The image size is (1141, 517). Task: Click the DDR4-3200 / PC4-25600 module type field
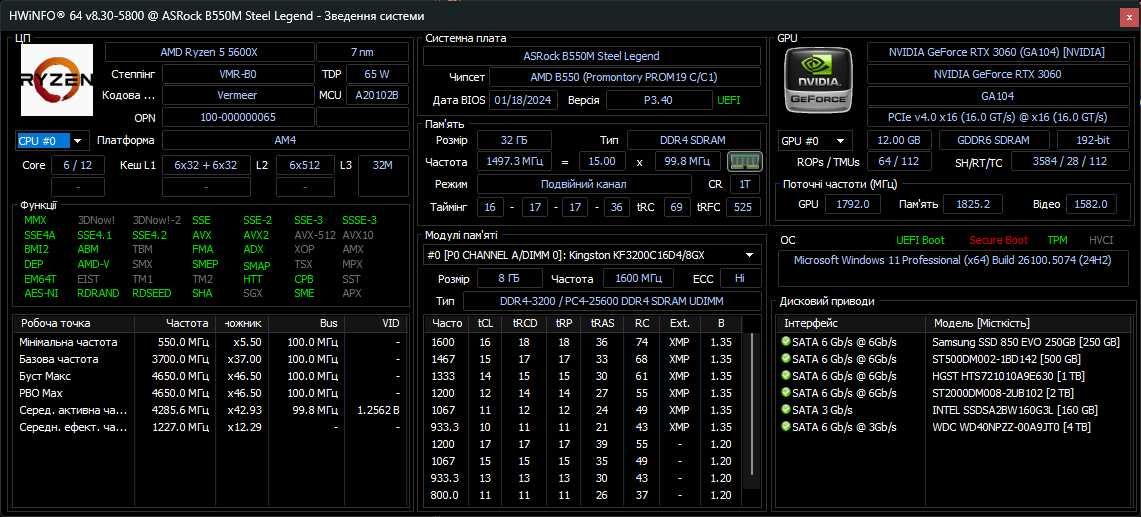[611, 301]
